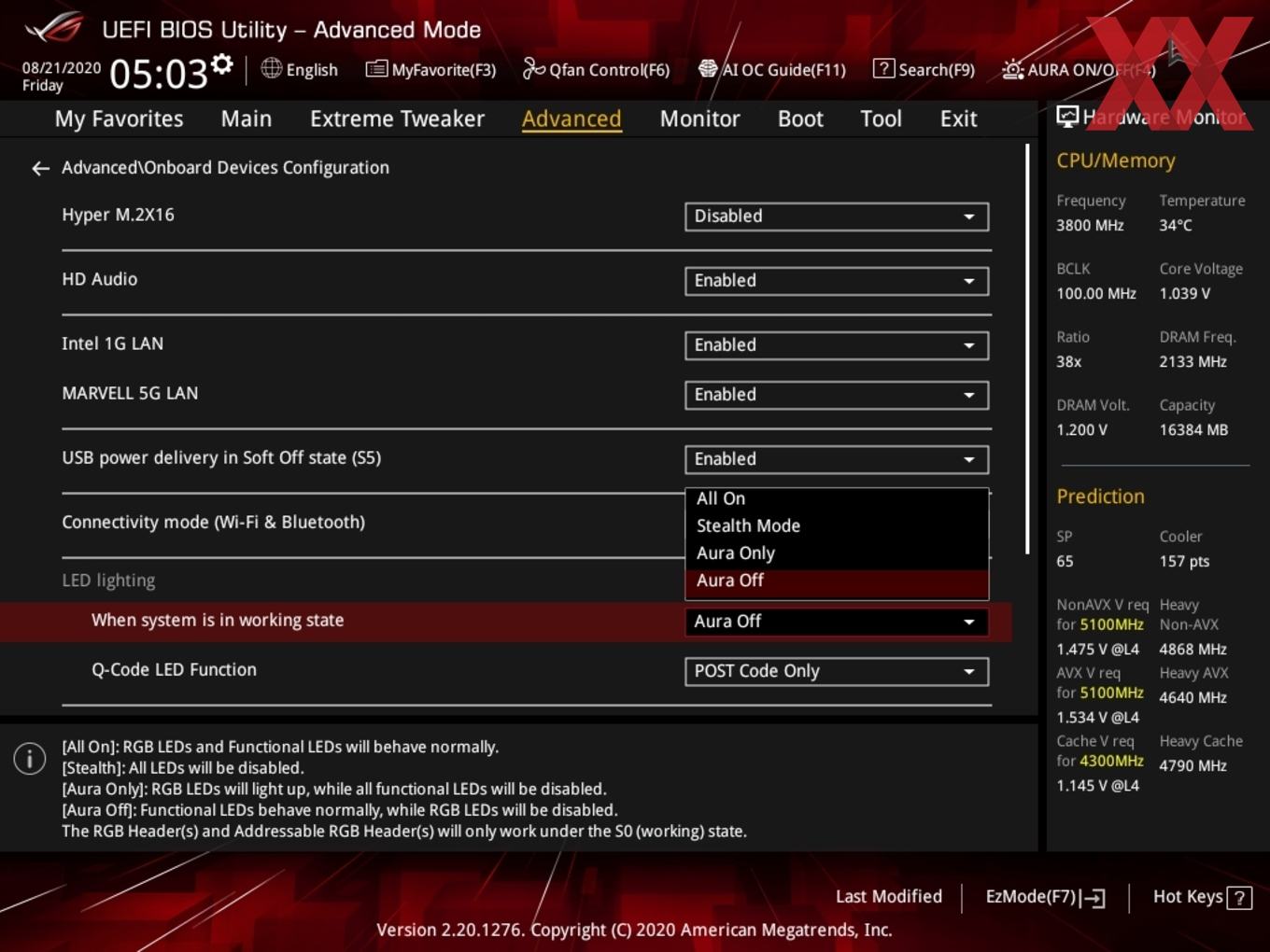1270x952 pixels.
Task: Click the Advanced\Onboard Devices Configuration path
Action: tap(225, 168)
